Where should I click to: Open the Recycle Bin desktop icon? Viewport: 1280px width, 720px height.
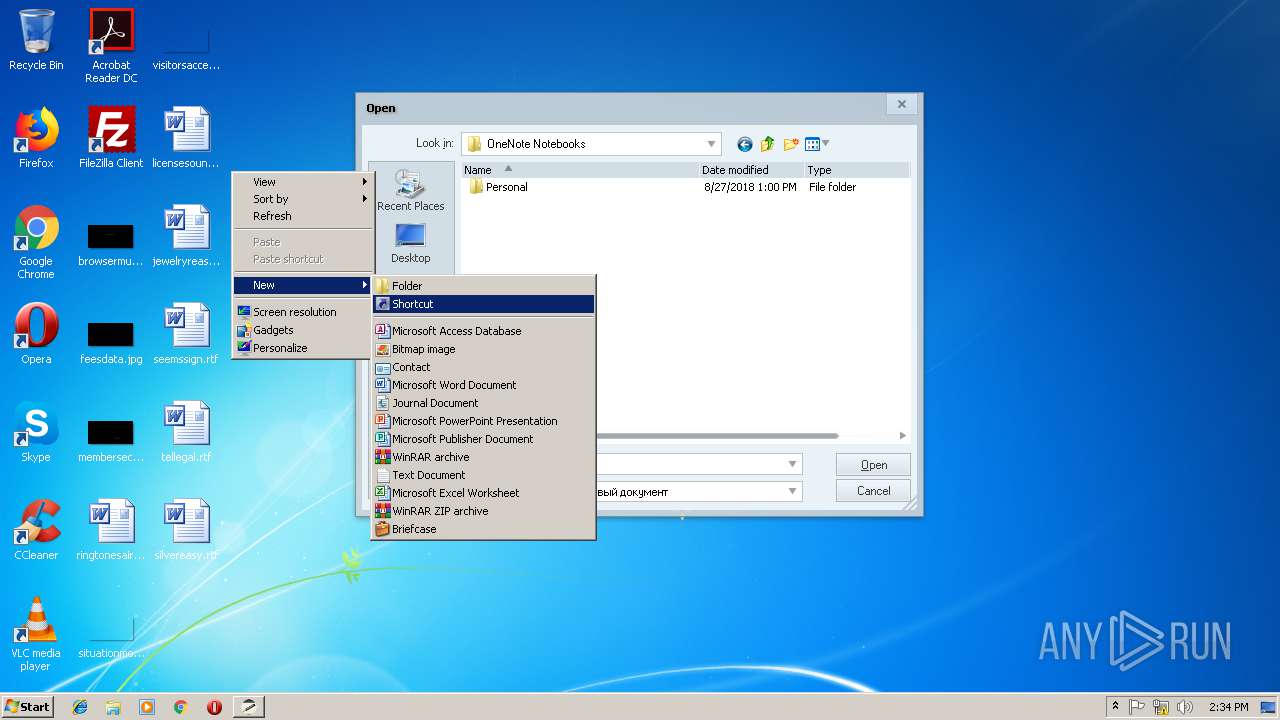tap(36, 40)
